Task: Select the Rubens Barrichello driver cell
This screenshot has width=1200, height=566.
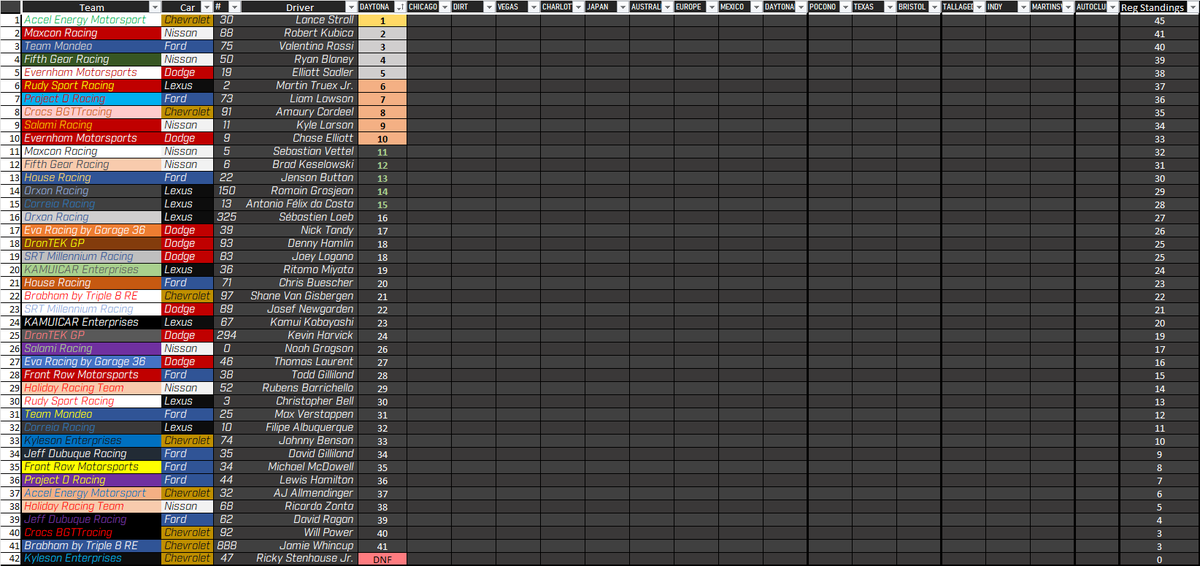Action: tap(299, 388)
